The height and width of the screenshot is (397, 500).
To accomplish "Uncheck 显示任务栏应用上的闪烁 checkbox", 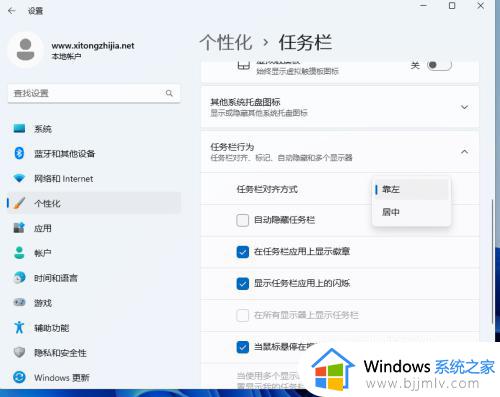I will coord(243,284).
